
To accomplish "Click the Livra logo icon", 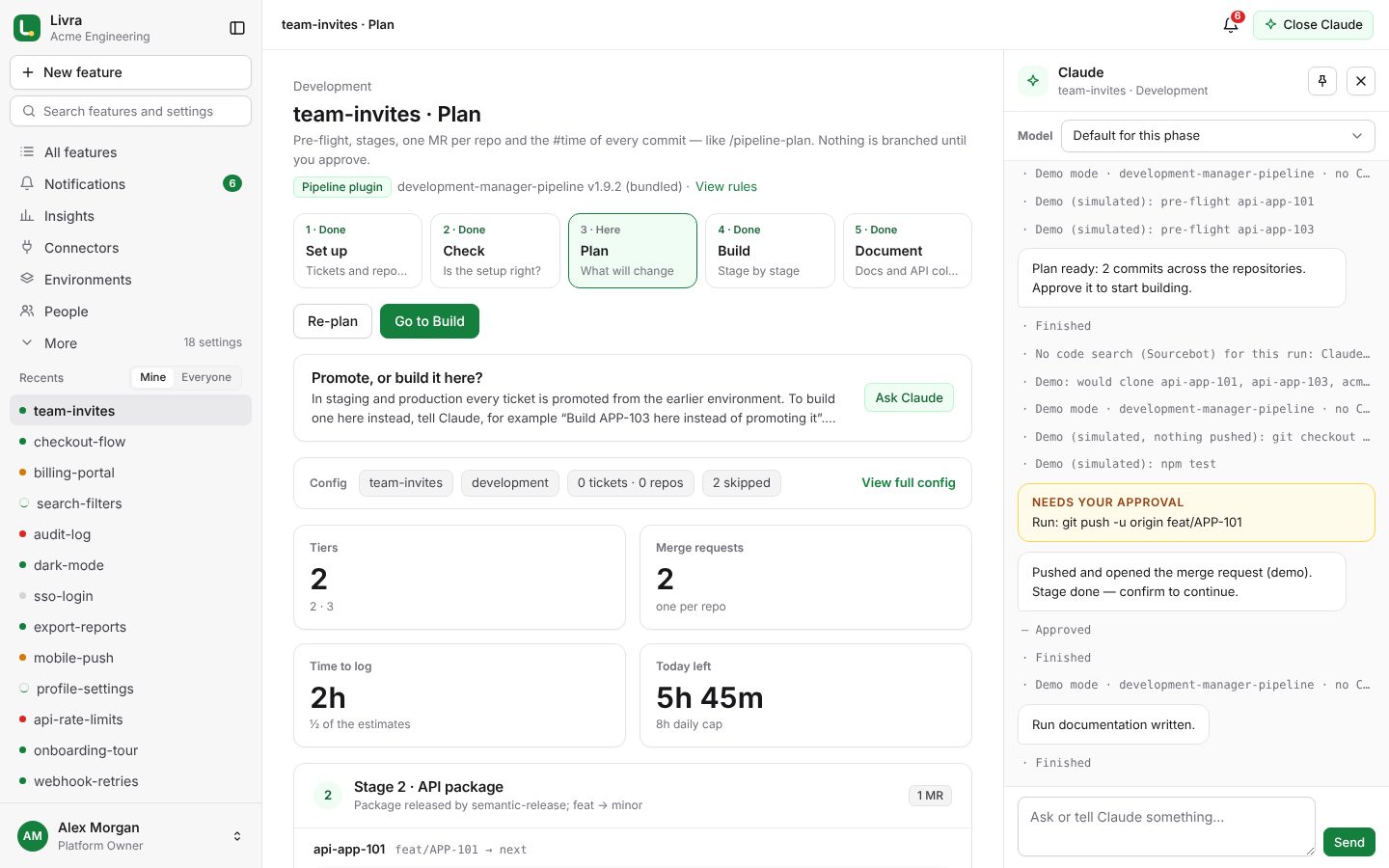I will click(27, 28).
